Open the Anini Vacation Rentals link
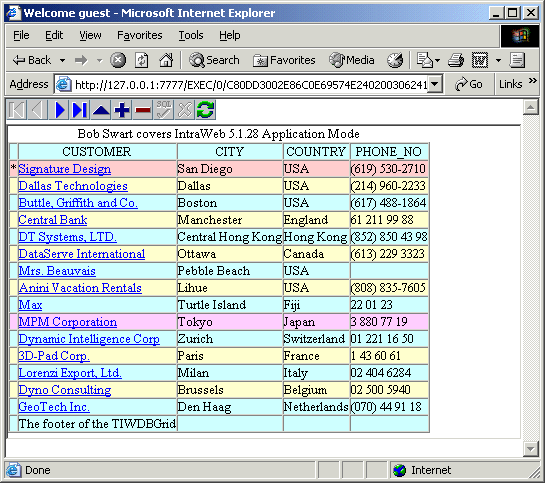545x483 pixels. click(x=80, y=288)
